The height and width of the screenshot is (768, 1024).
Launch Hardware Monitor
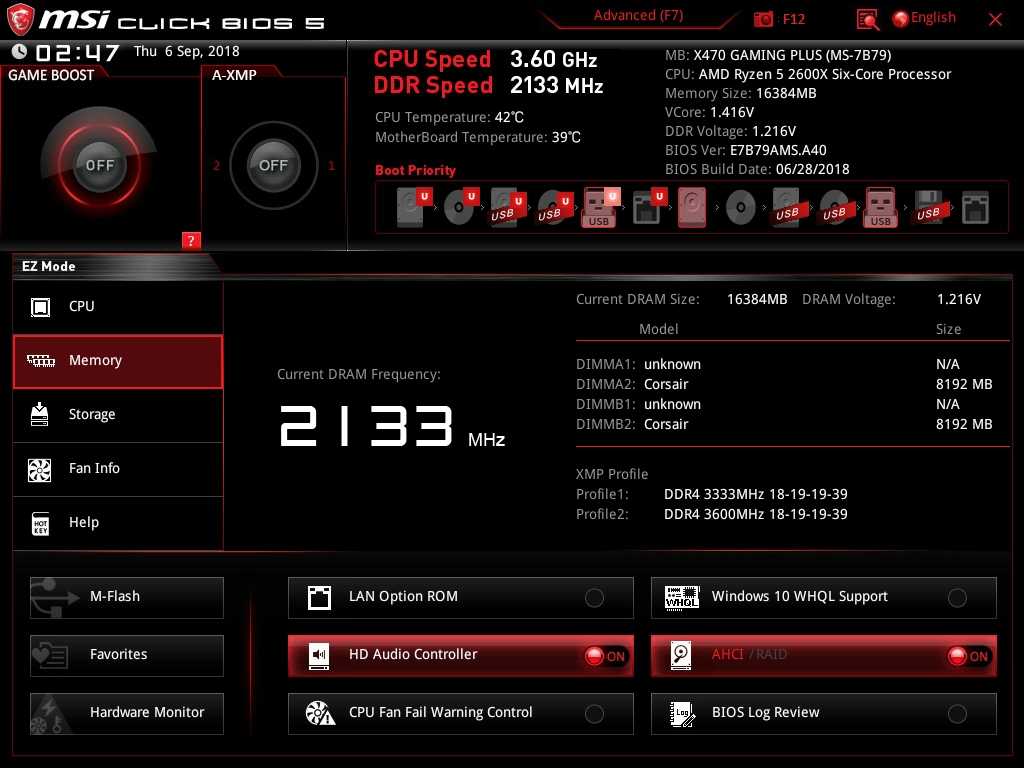pos(127,713)
